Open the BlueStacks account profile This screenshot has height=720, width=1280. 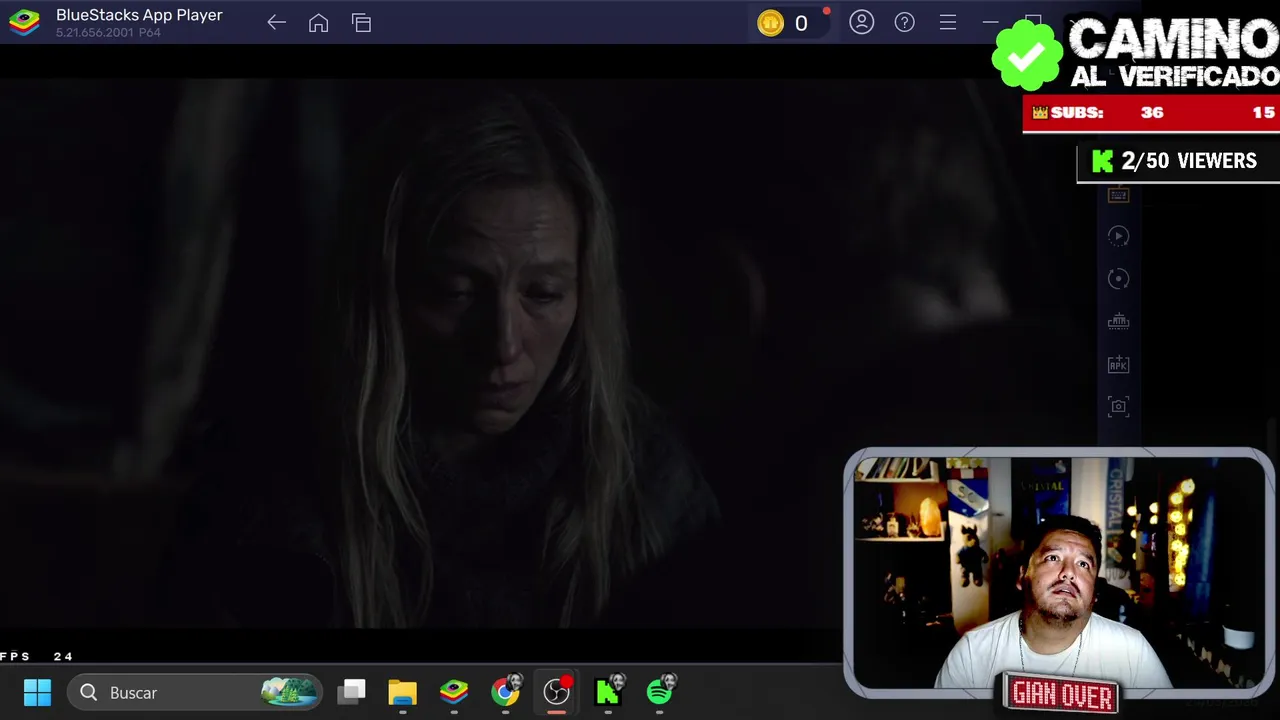(861, 22)
